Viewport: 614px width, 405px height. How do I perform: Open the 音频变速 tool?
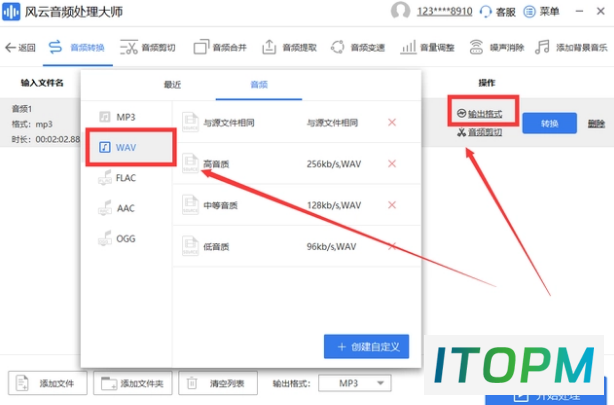[x=358, y=47]
